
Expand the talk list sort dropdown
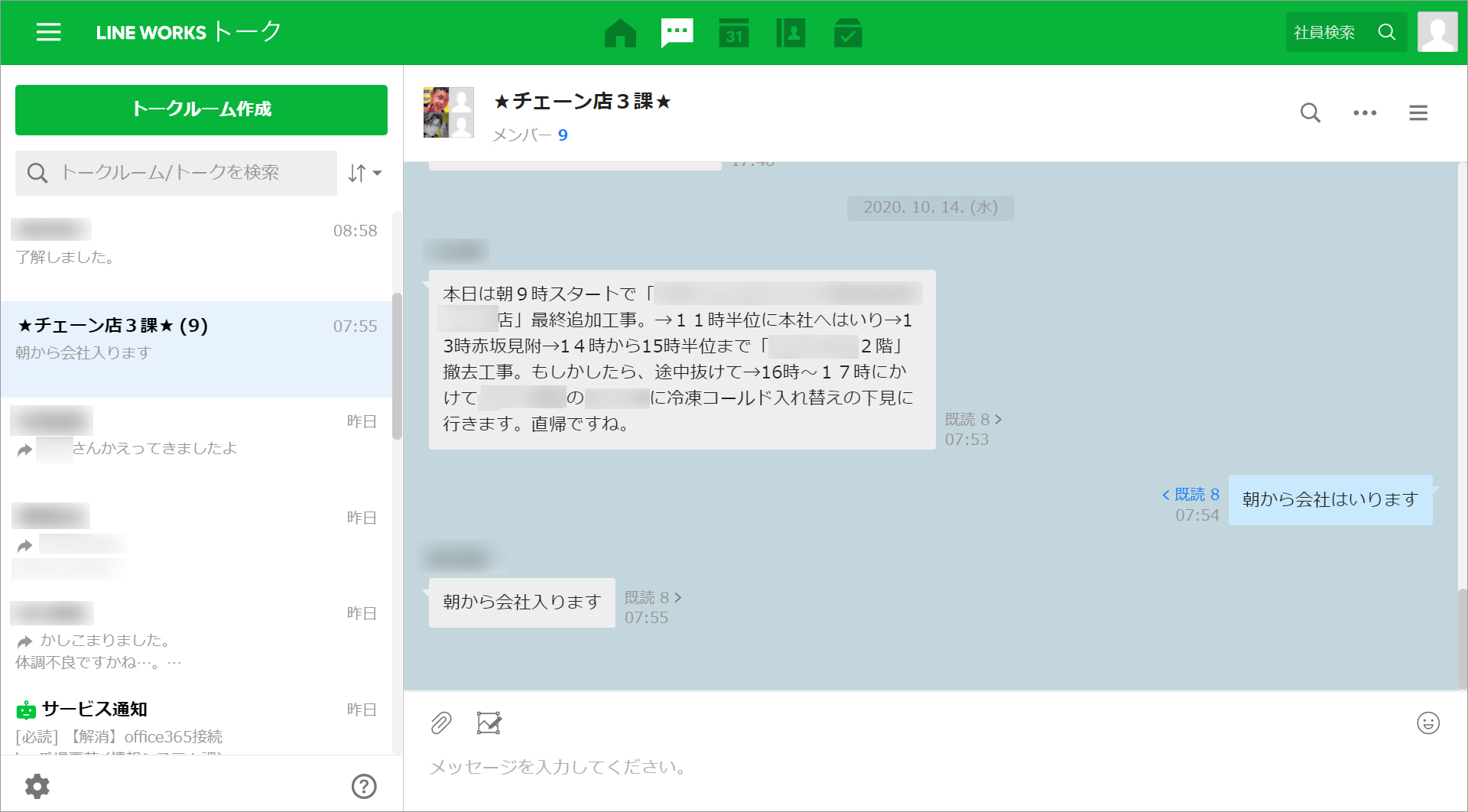(365, 174)
